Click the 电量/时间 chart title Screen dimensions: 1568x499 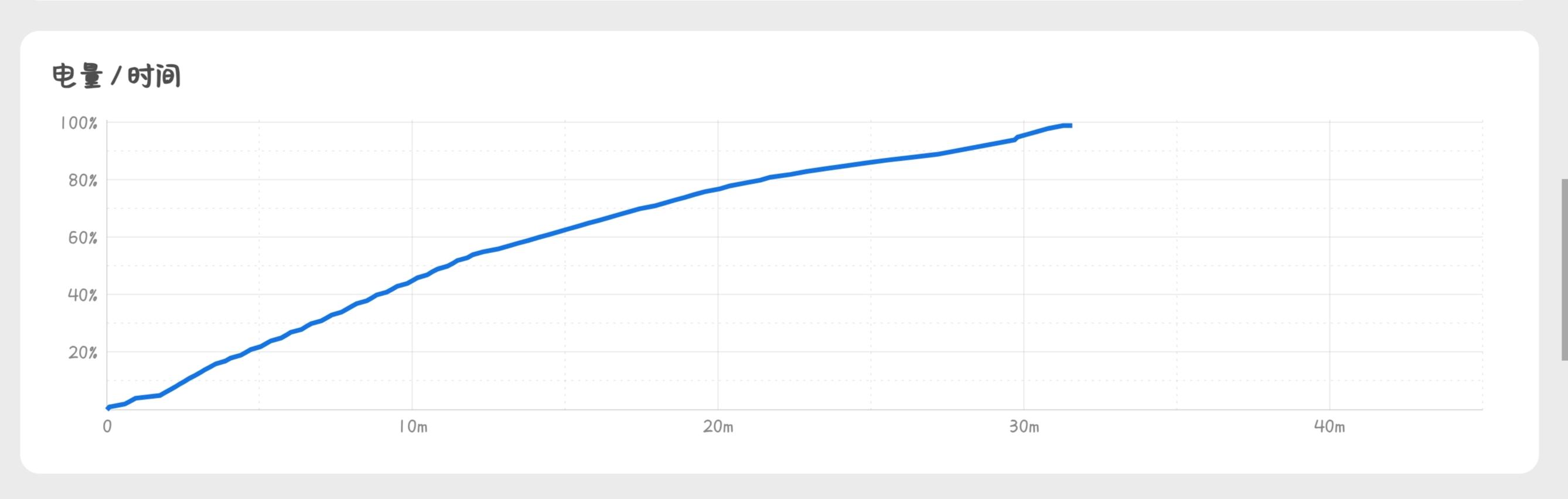click(x=116, y=77)
